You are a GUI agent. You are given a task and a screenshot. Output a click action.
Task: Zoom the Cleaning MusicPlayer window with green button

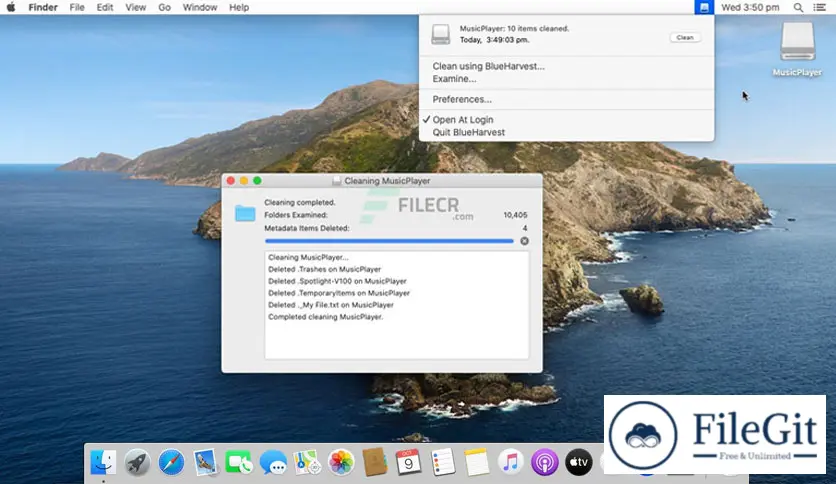point(257,181)
